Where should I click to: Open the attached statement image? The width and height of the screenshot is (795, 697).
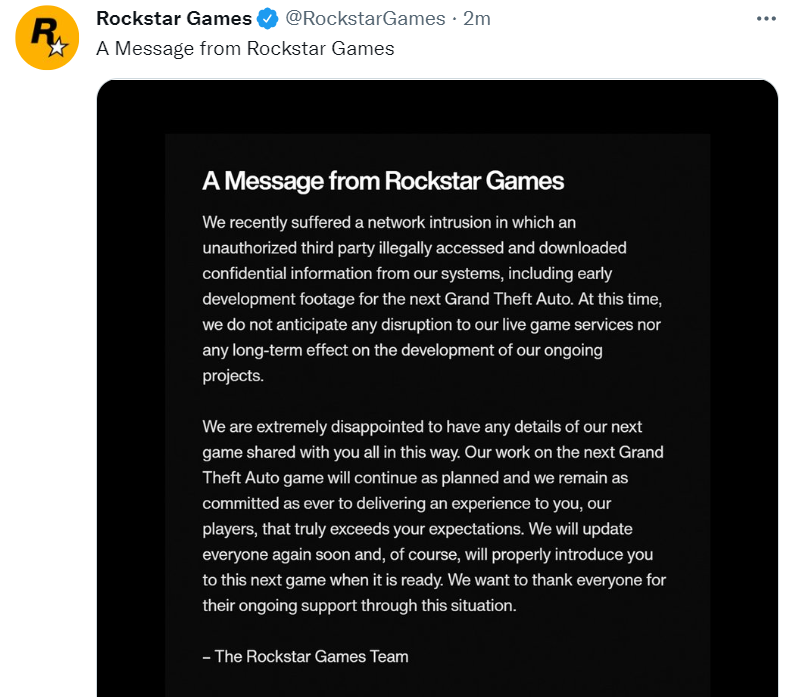(437, 388)
